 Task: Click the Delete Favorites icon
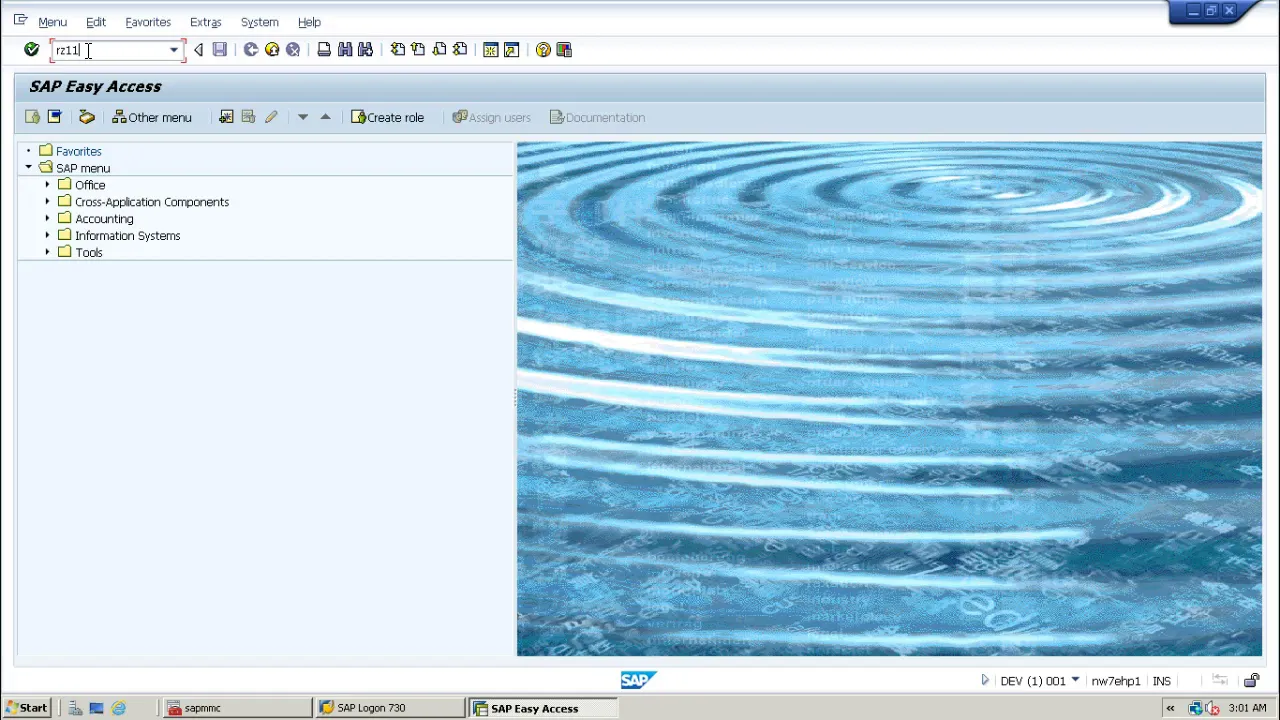[248, 117]
